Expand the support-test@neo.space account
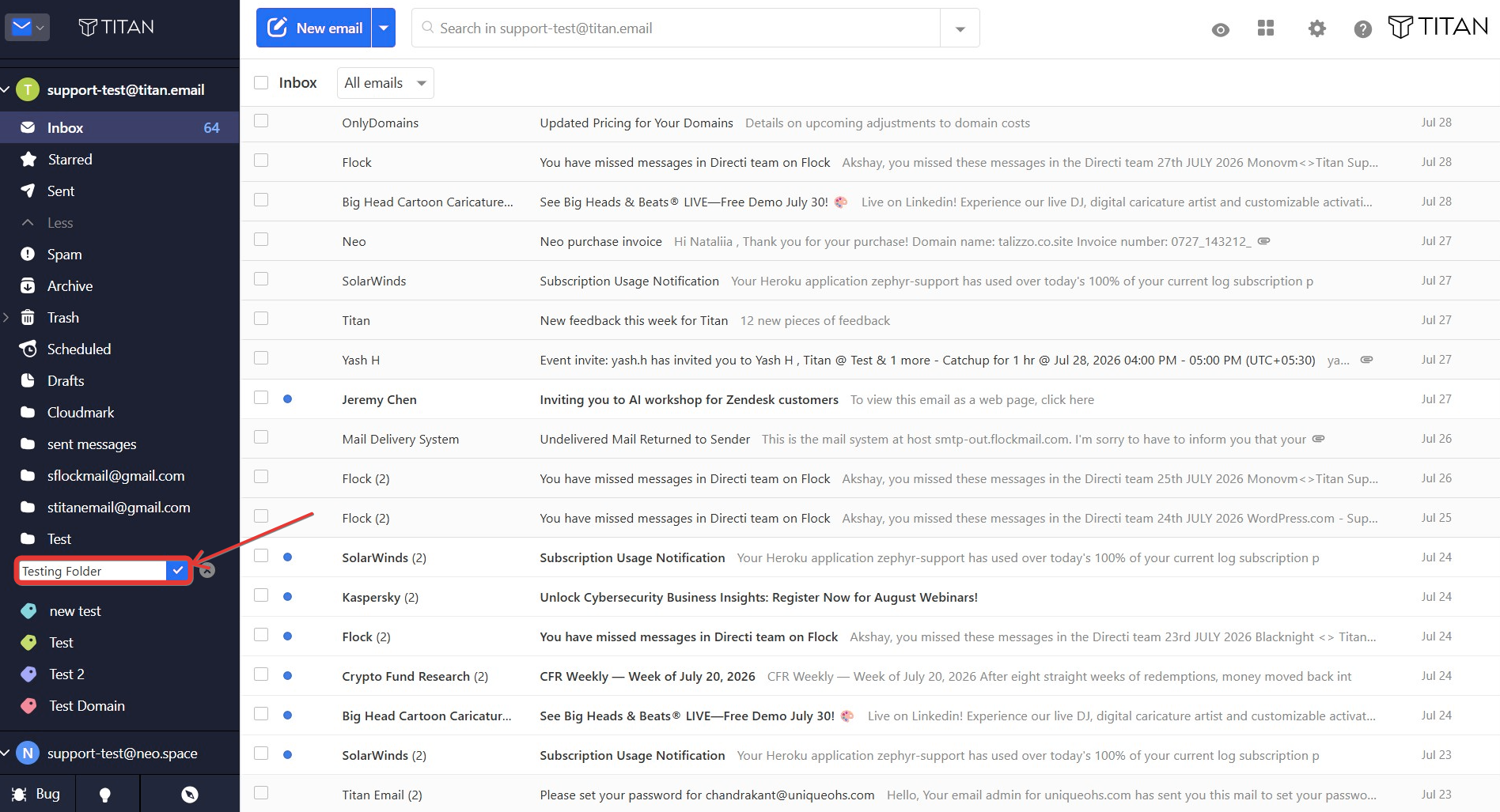The height and width of the screenshot is (812, 1500). 6,753
